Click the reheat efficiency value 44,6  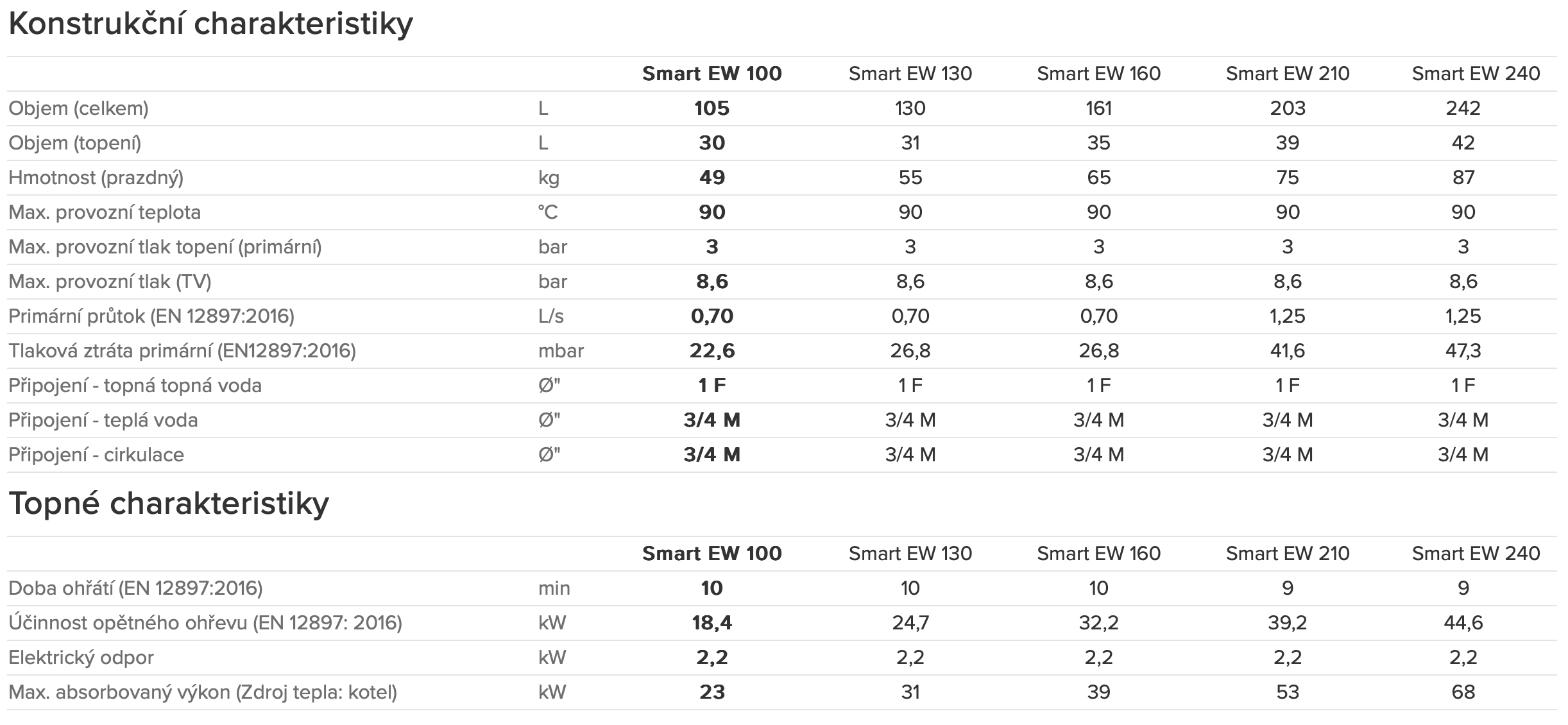1463,623
